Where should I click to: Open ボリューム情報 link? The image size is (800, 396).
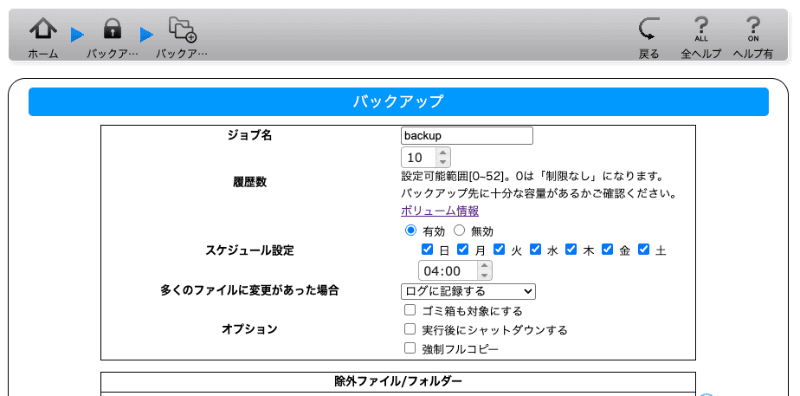[440, 211]
